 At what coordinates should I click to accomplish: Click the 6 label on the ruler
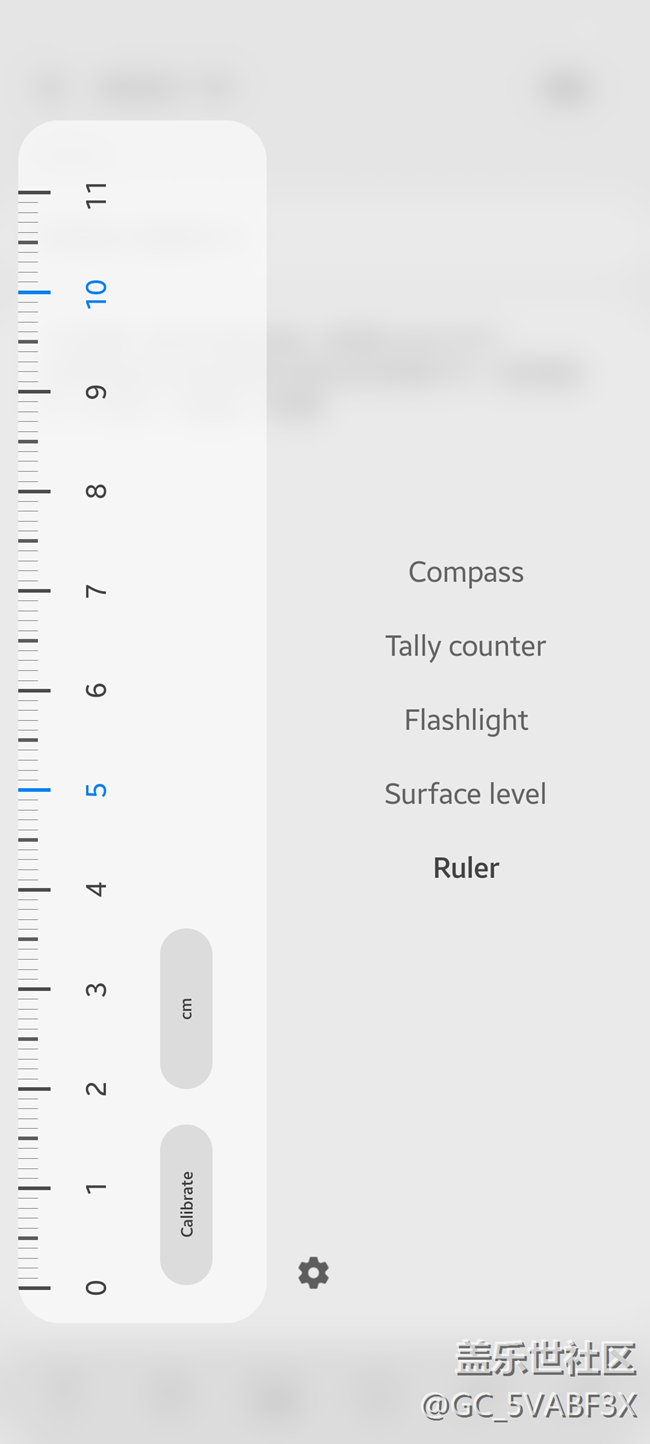click(96, 690)
